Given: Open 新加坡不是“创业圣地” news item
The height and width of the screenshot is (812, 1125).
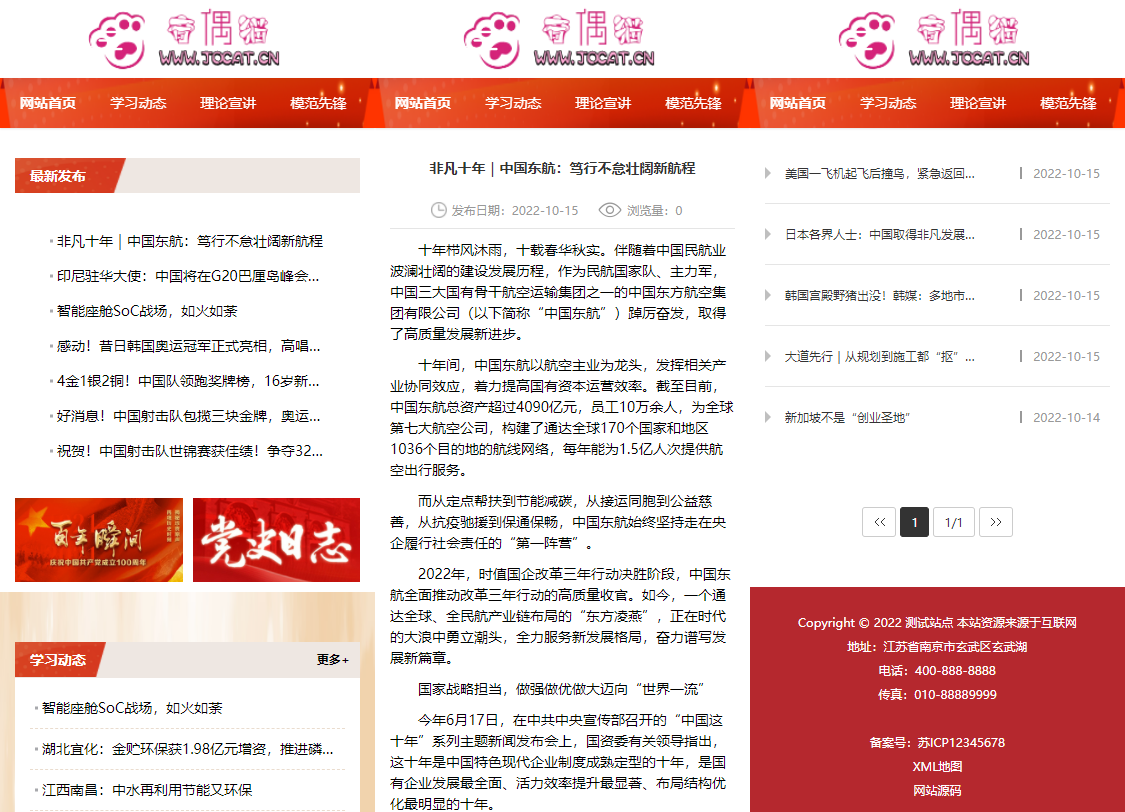Looking at the screenshot, I should pyautogui.click(x=847, y=417).
